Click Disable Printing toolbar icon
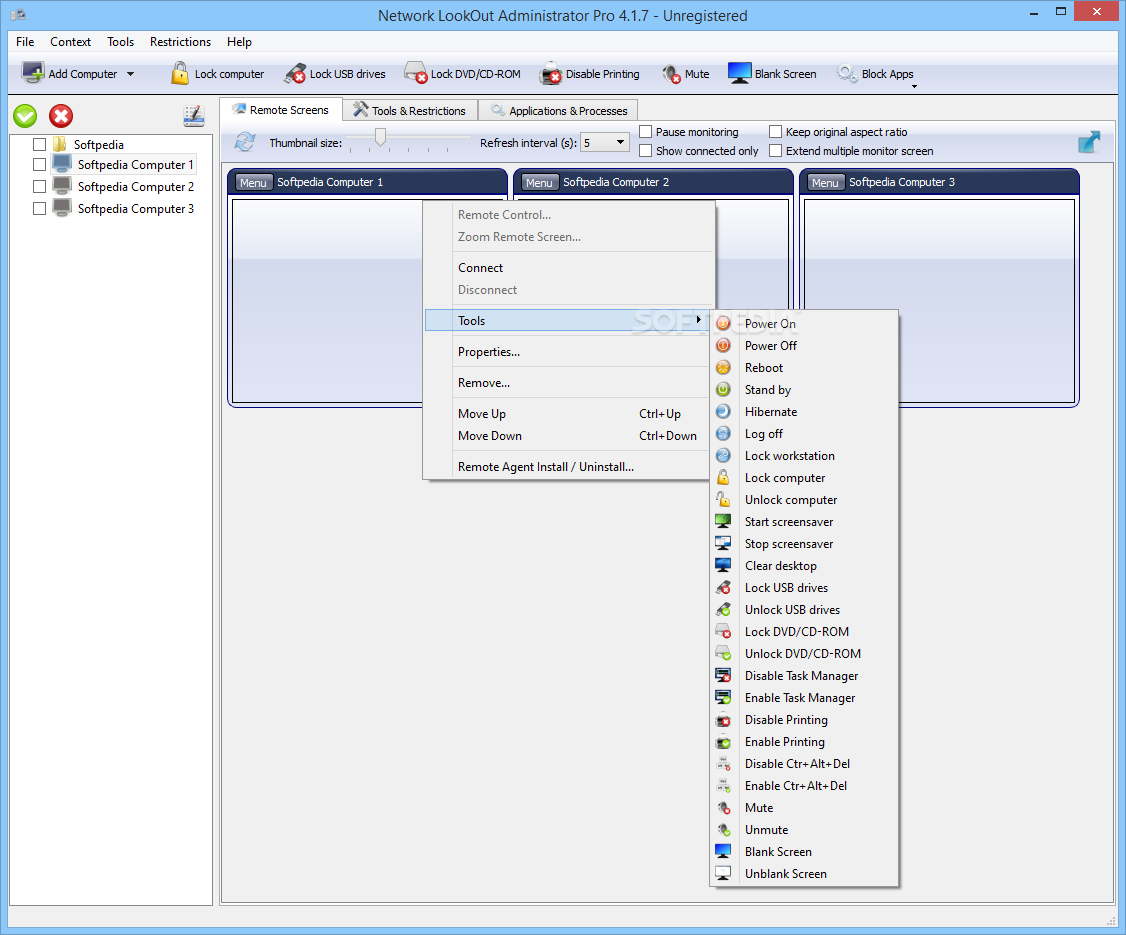1126x935 pixels. point(551,74)
